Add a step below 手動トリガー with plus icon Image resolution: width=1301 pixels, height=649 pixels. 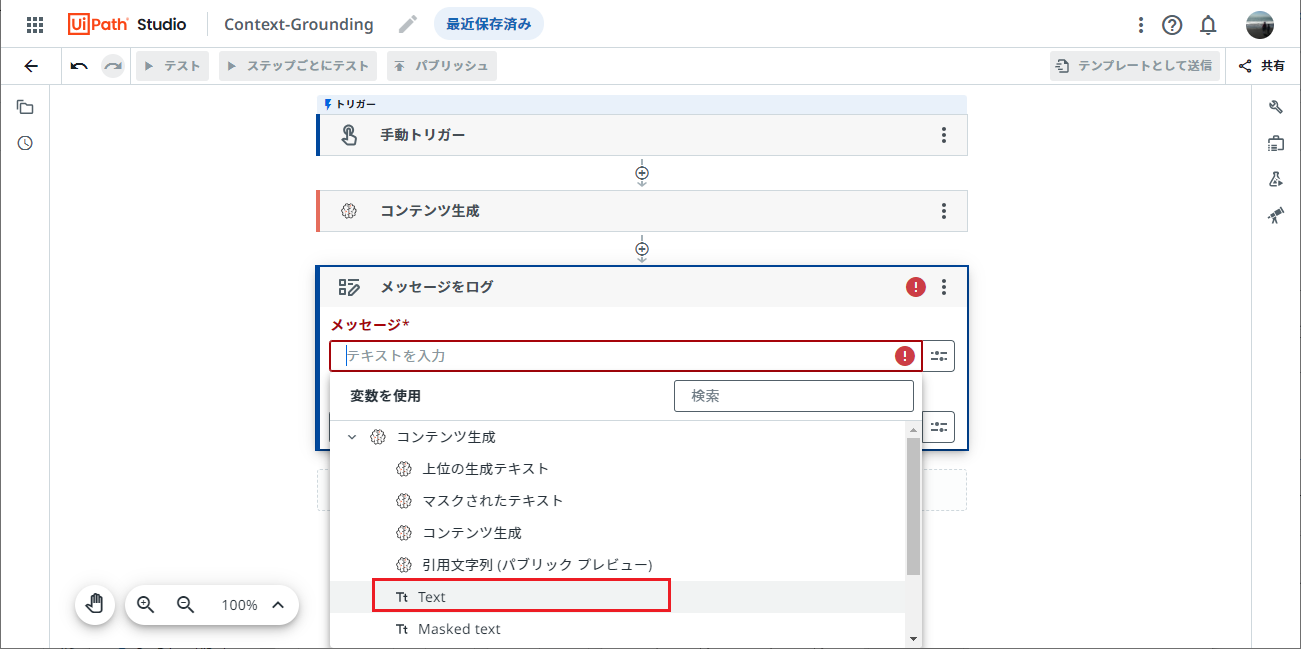pos(641,173)
